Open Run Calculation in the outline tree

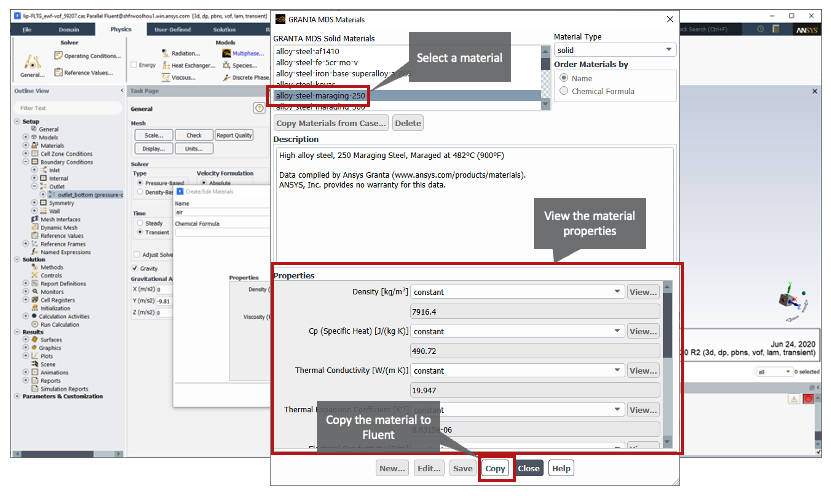pos(58,325)
